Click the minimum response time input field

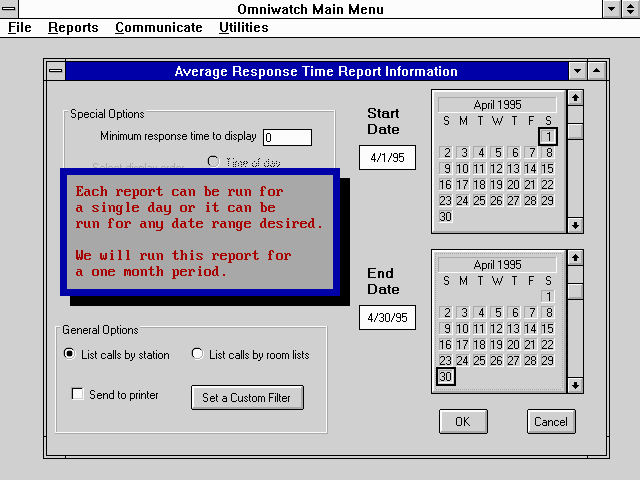(287, 137)
